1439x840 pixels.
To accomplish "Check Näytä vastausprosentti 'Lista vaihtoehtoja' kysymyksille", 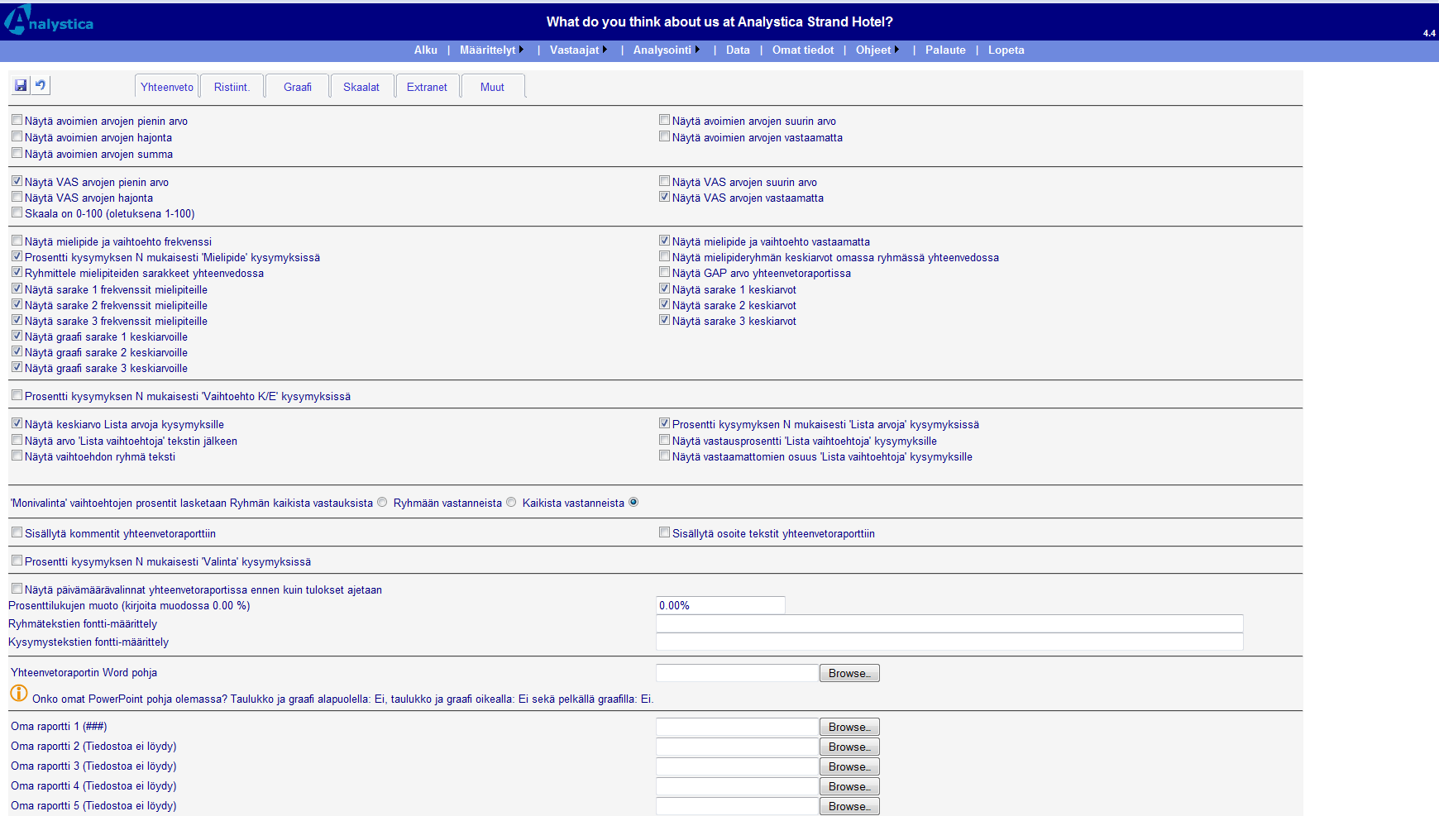I will click(664, 440).
